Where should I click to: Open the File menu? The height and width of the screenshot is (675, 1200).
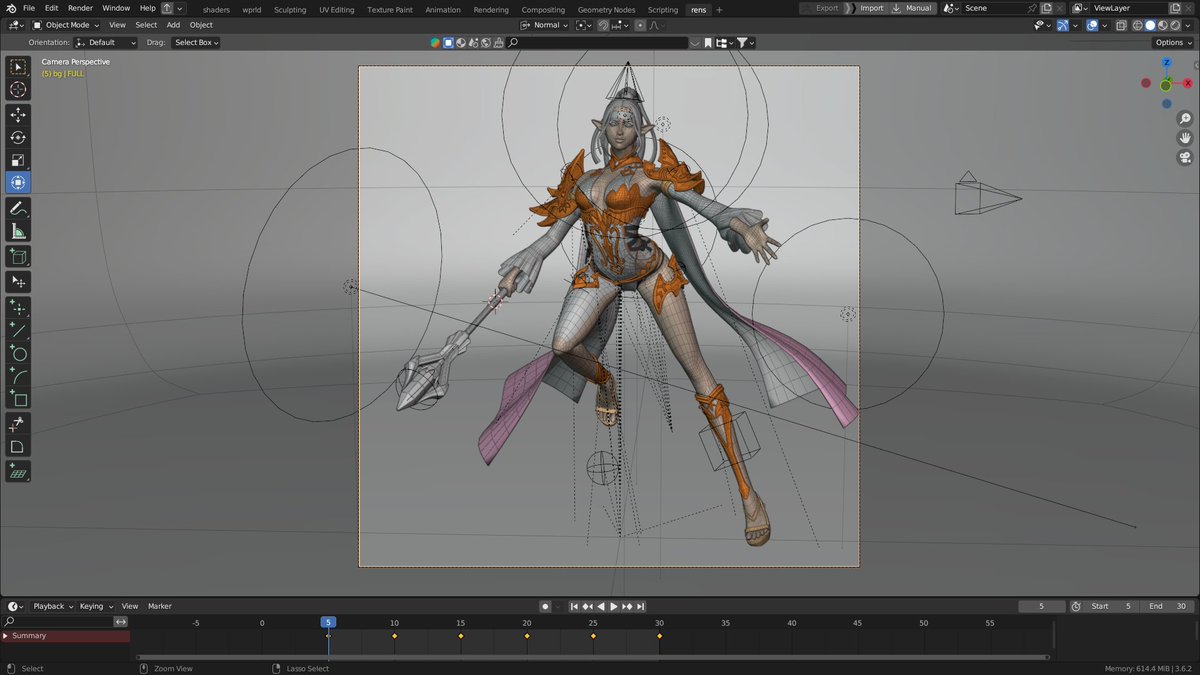(x=29, y=8)
